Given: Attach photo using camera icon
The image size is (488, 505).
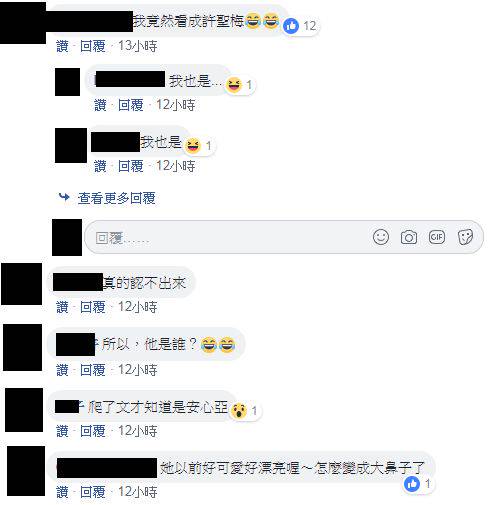Looking at the screenshot, I should (409, 238).
